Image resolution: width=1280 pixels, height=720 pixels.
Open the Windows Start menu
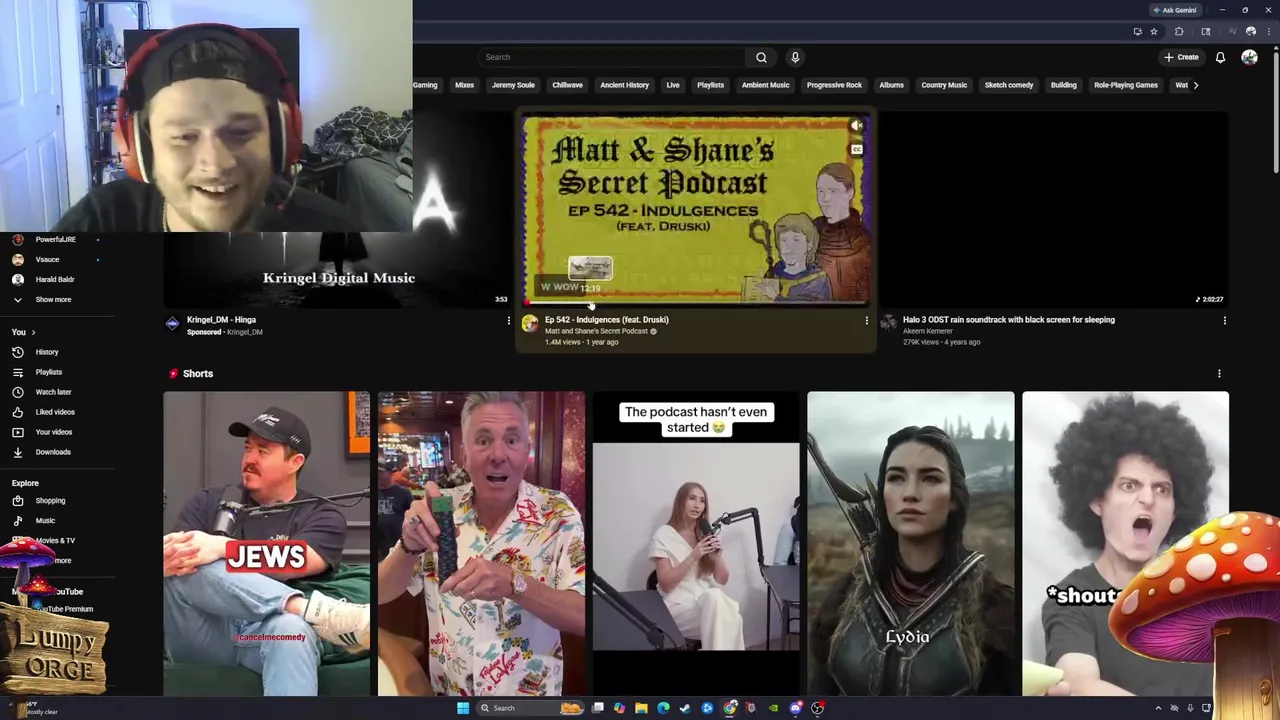point(463,708)
